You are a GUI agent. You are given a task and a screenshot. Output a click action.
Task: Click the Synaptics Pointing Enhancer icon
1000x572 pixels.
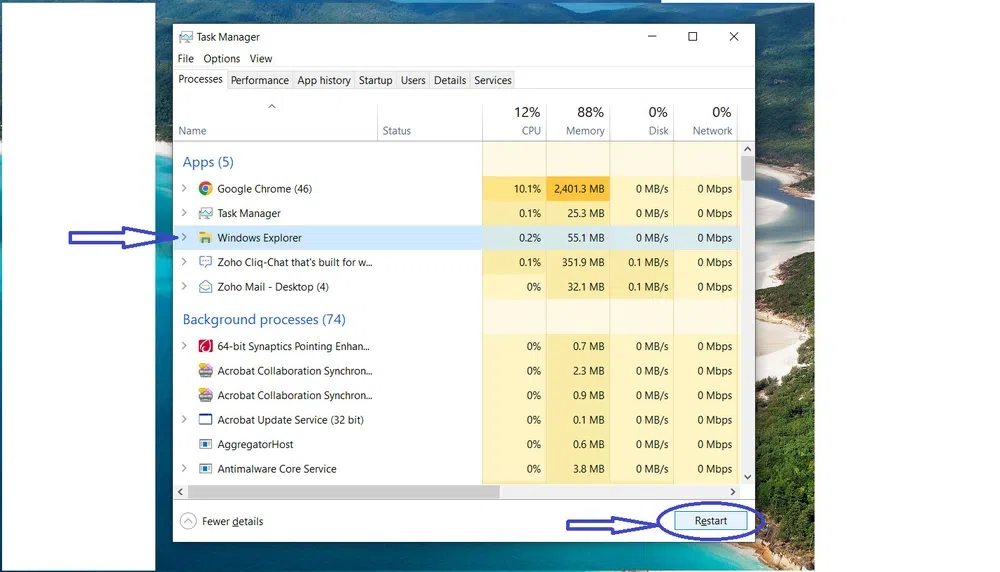pos(205,346)
